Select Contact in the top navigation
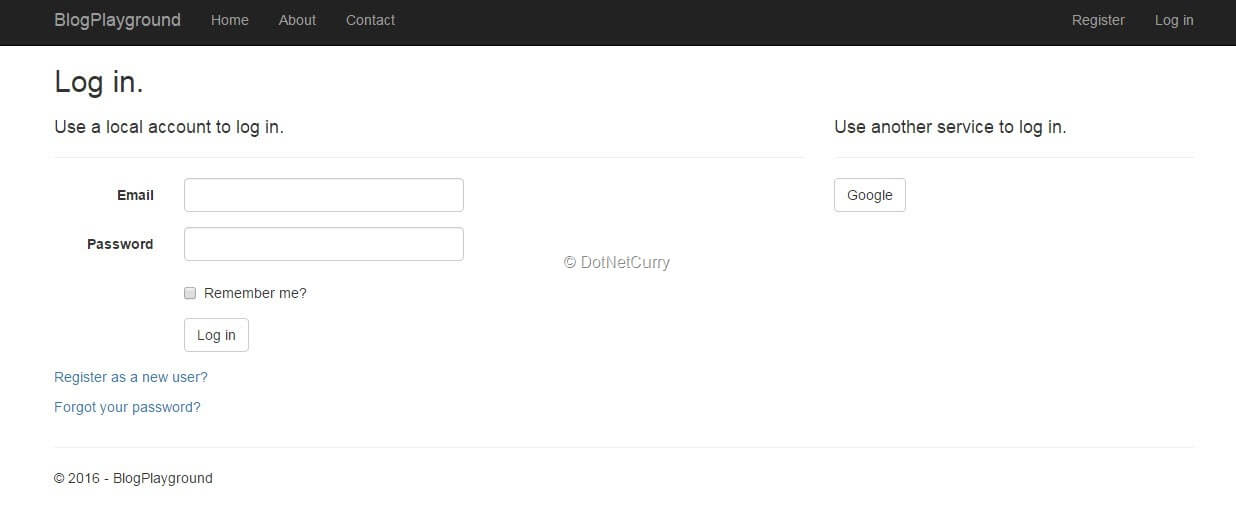1236x527 pixels. 370,20
